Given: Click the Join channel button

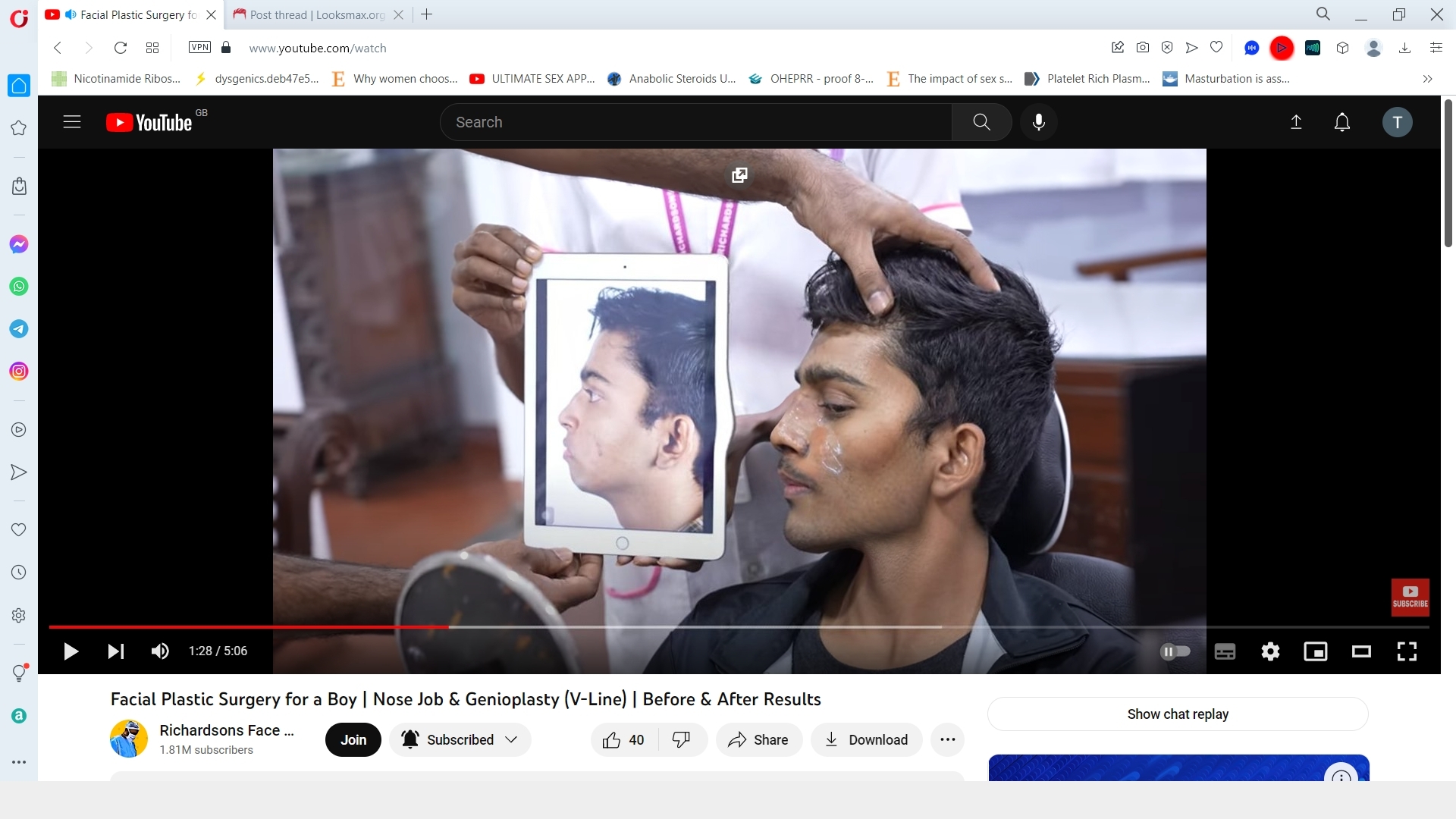Looking at the screenshot, I should 353,740.
